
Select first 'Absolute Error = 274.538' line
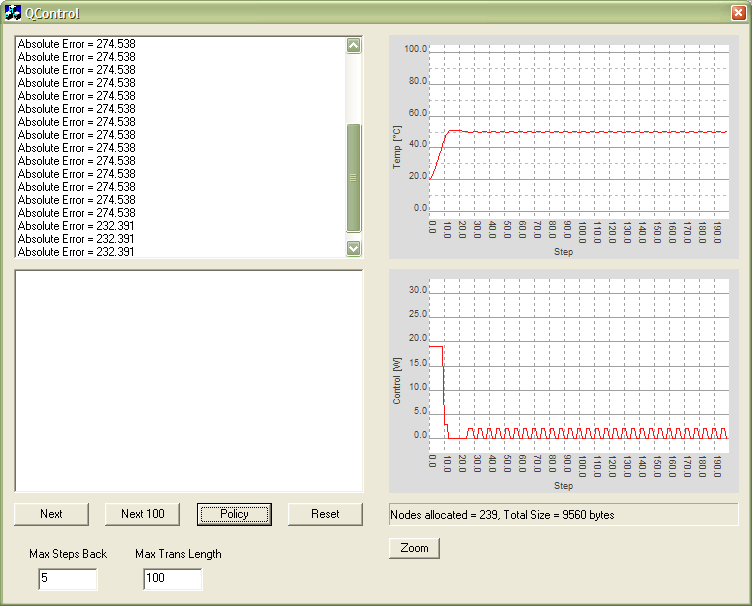(x=77, y=44)
